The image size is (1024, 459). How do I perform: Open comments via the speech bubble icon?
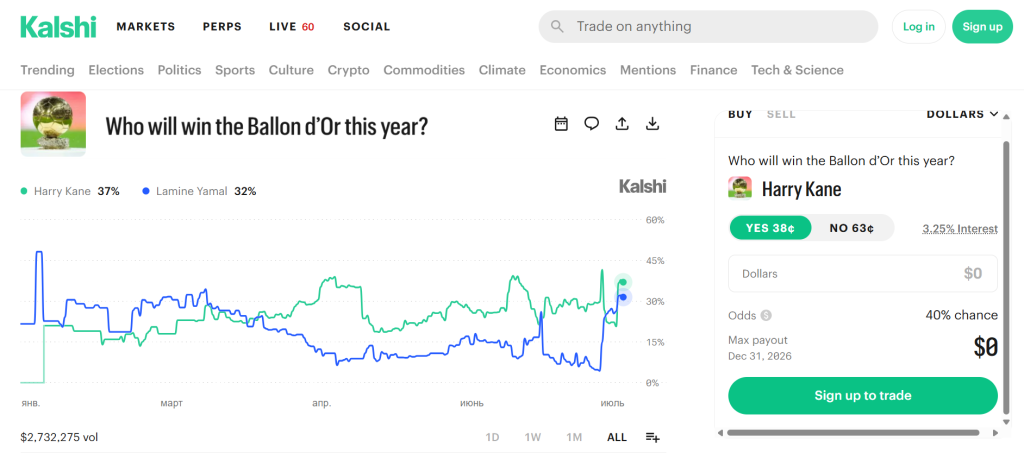[592, 123]
